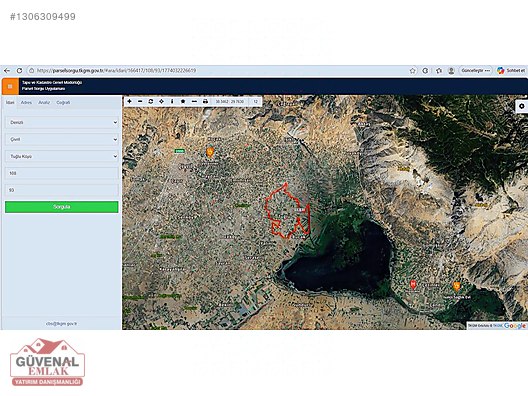This screenshot has height=396, width=528.
Task: Reload the page with the refresh icon
Action: point(19,71)
